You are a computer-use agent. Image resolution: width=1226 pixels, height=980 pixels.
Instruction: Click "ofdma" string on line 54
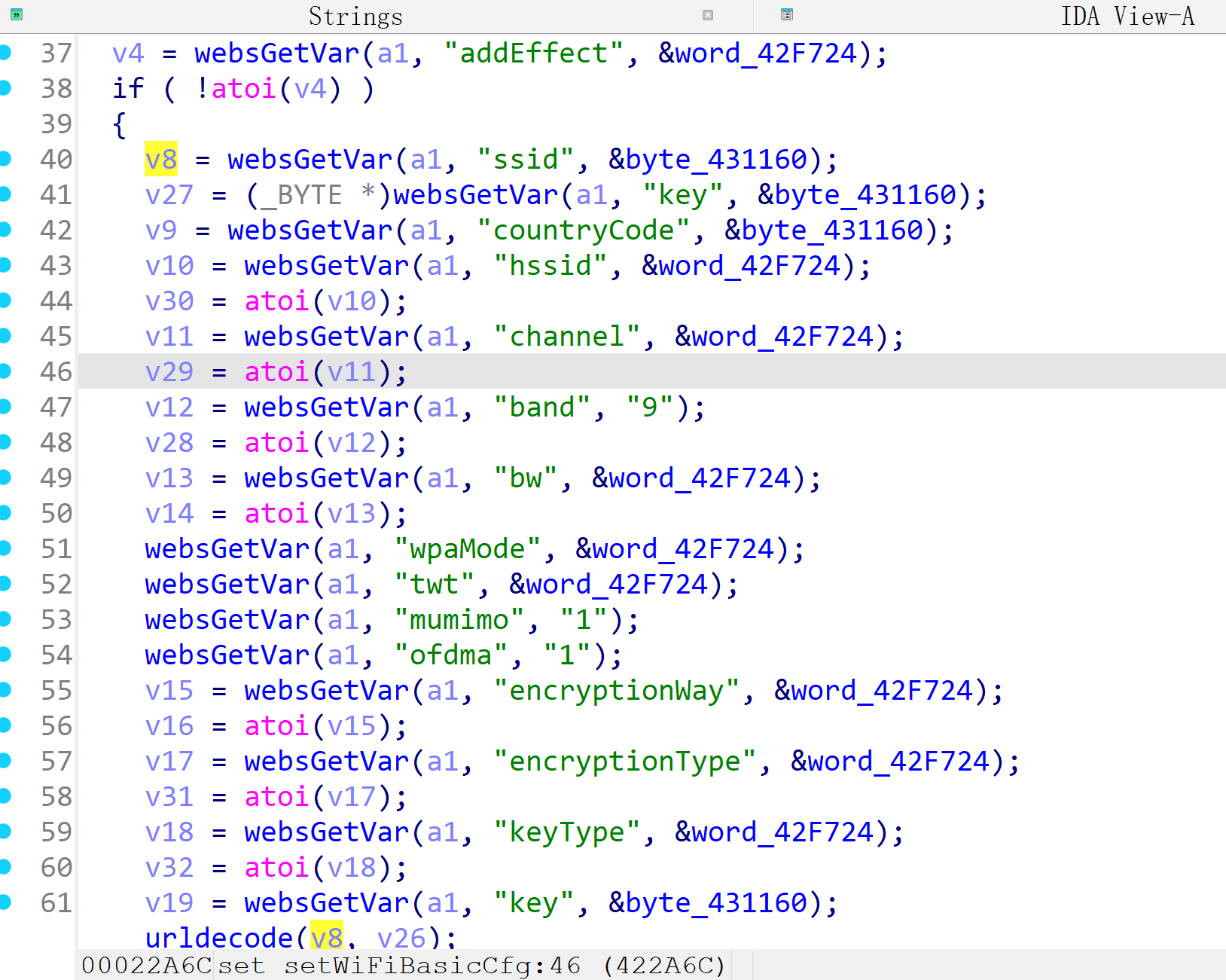pos(451,655)
